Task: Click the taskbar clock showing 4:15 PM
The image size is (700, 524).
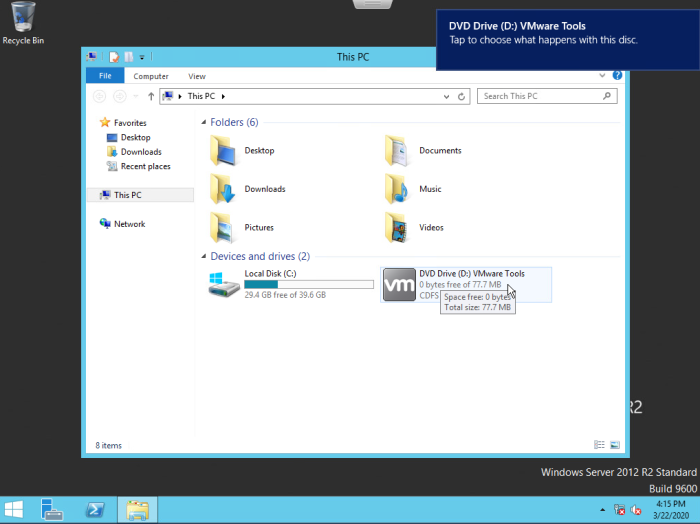Action: (x=671, y=510)
